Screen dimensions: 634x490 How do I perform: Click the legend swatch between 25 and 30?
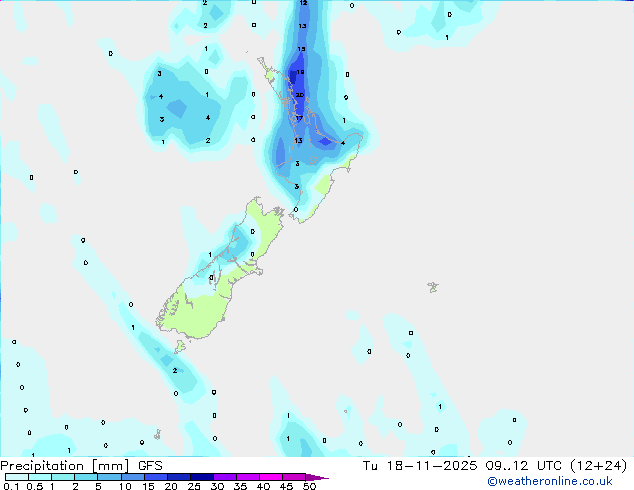(x=202, y=477)
